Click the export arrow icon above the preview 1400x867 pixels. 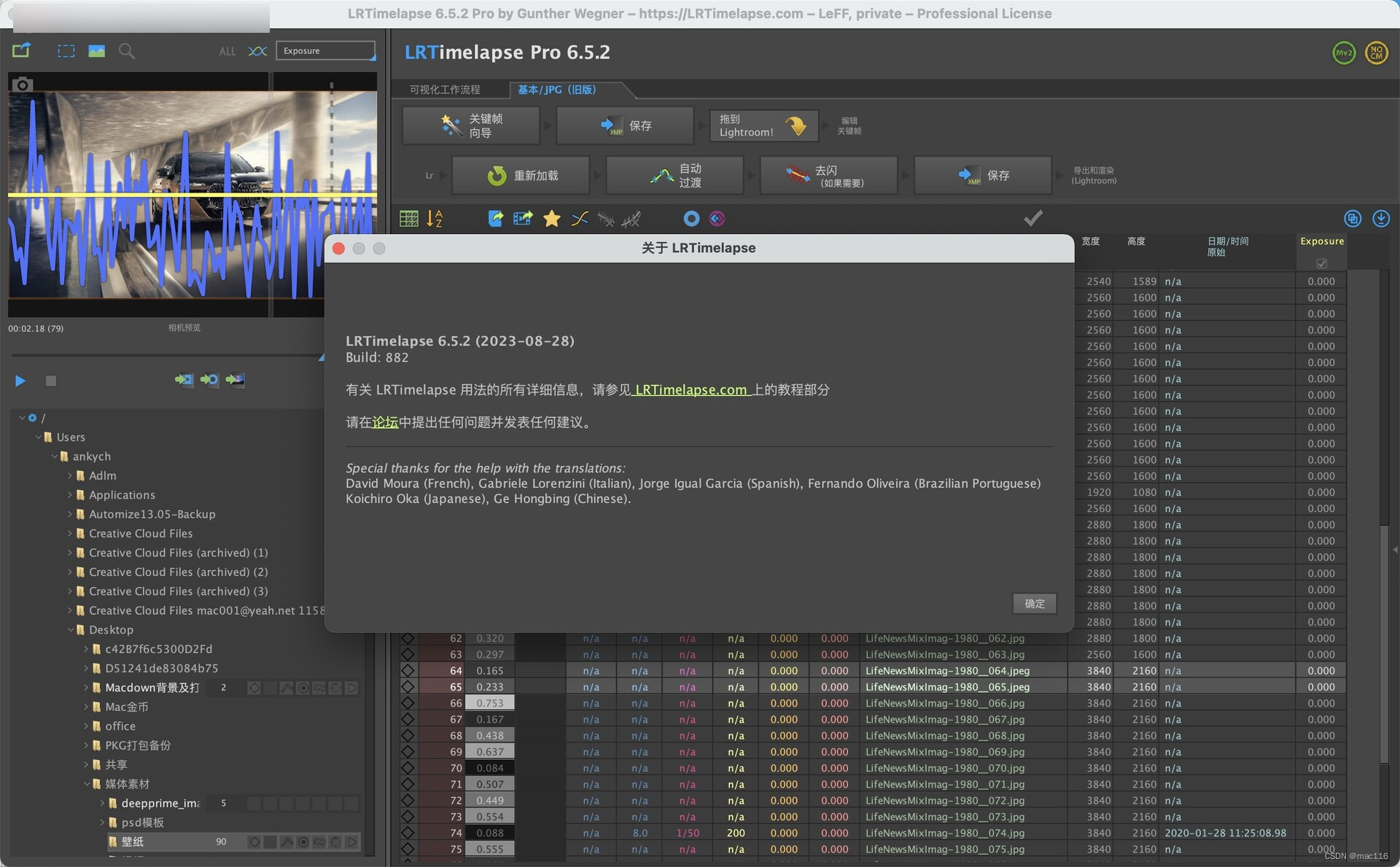(21, 50)
